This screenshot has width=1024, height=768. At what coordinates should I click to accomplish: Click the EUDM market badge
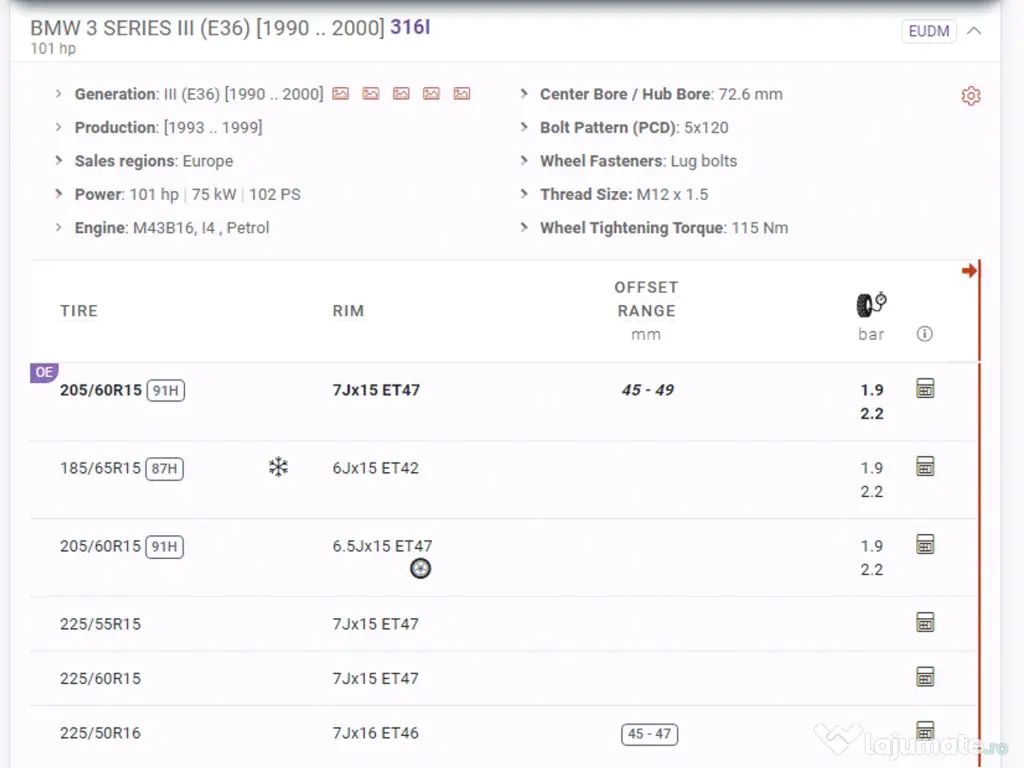click(x=929, y=31)
